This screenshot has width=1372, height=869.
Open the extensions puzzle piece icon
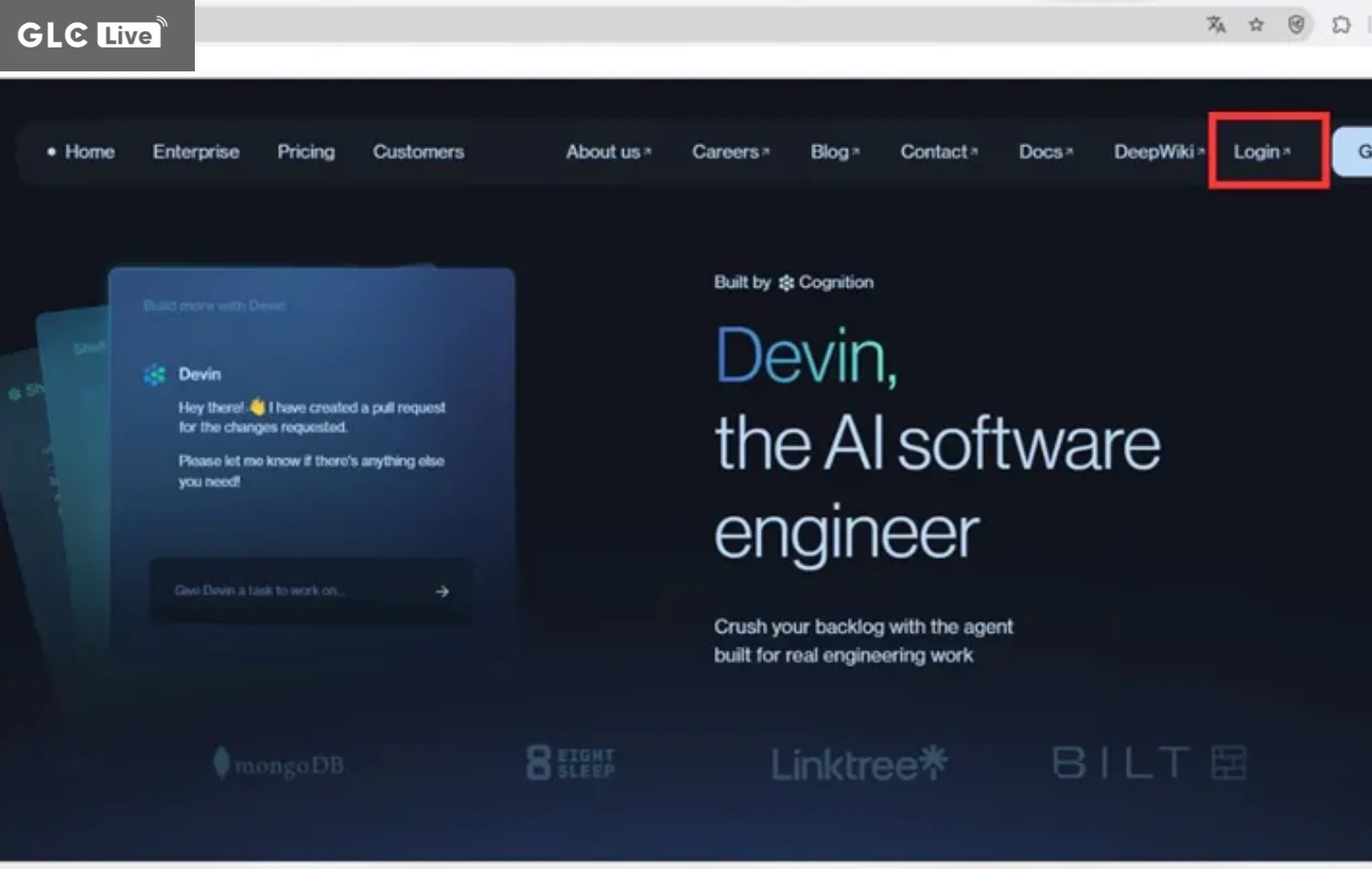pos(1341,25)
